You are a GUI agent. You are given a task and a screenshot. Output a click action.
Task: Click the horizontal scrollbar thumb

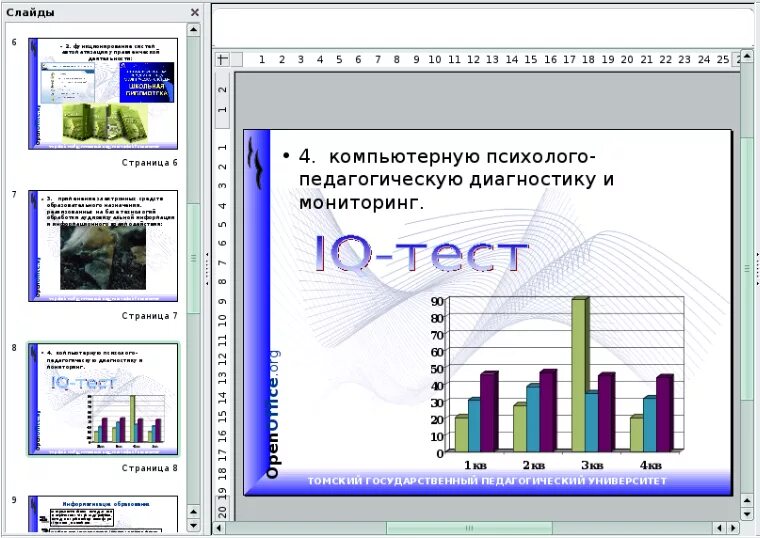pos(469,527)
